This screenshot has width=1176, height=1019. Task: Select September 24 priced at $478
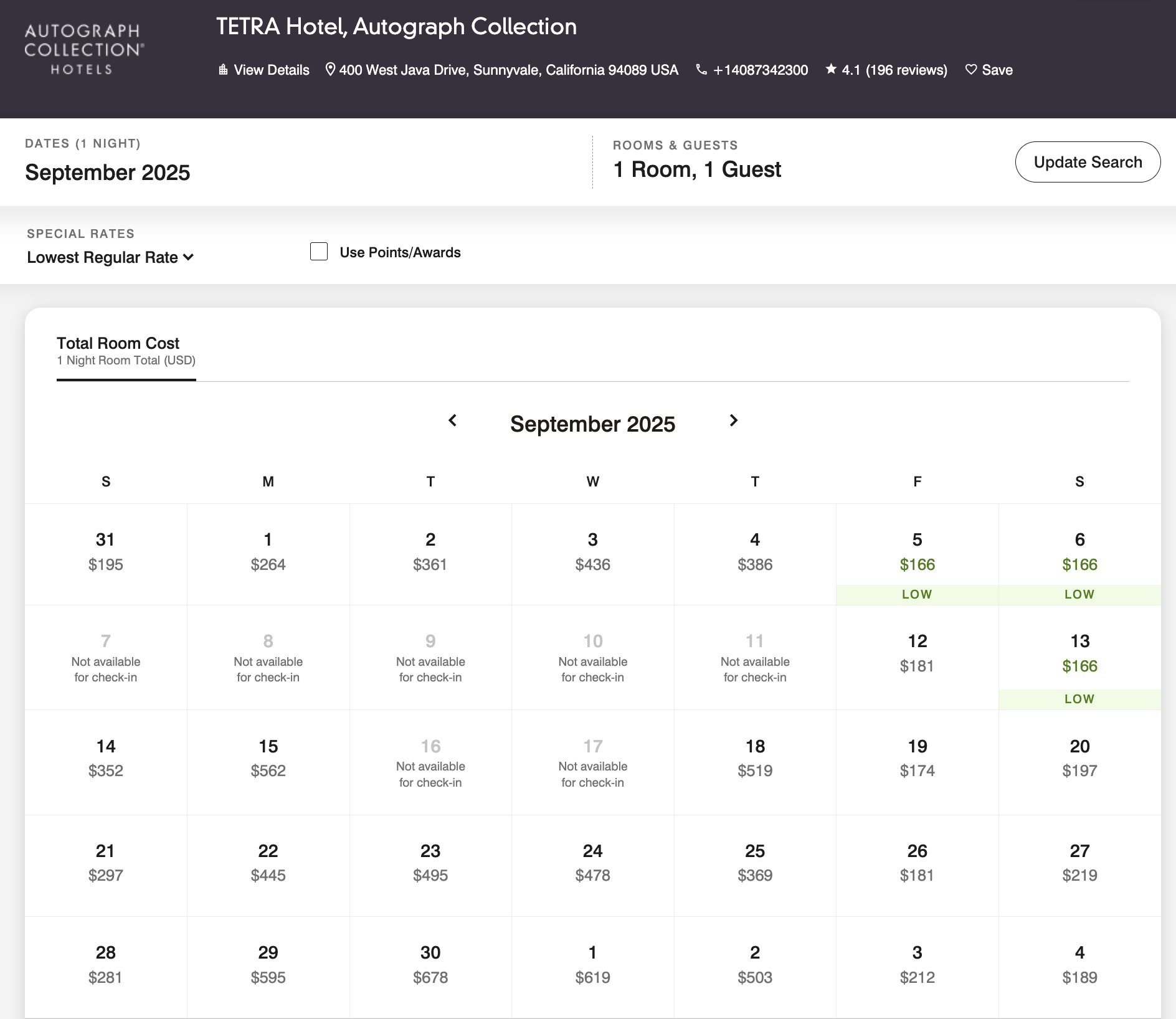click(593, 866)
